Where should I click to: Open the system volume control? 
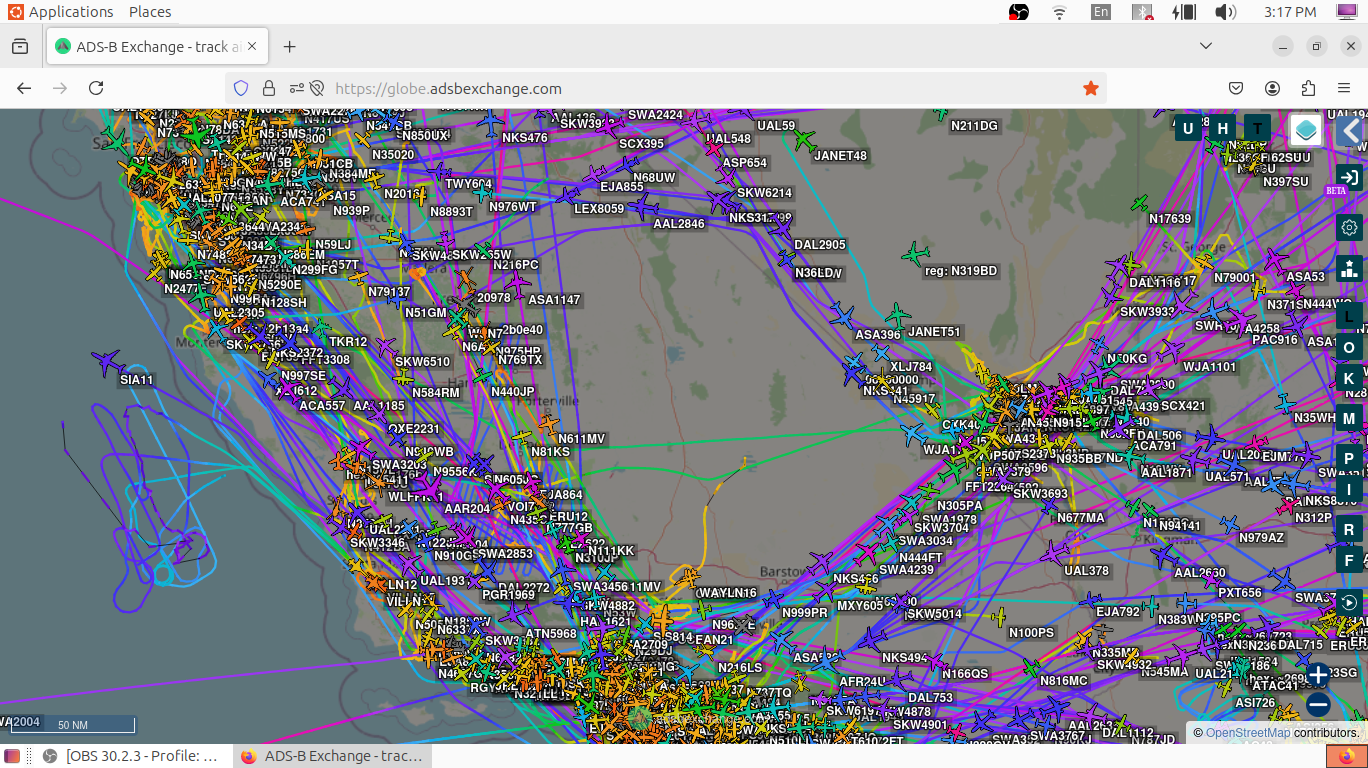tap(1225, 12)
